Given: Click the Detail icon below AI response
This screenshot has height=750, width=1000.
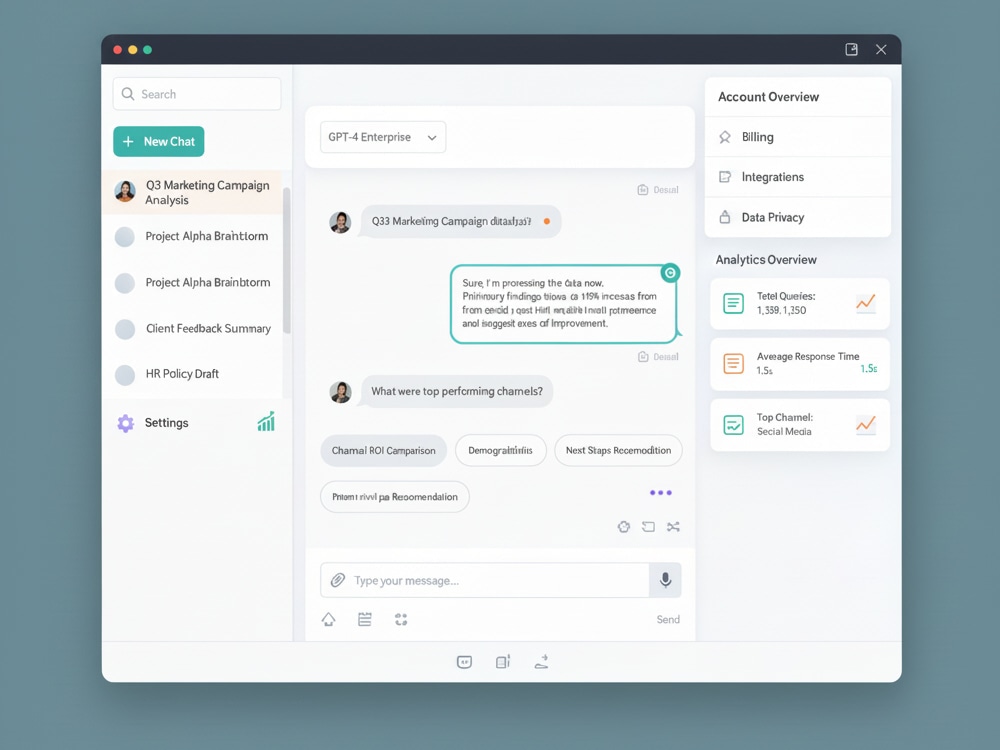Looking at the screenshot, I should pos(643,357).
